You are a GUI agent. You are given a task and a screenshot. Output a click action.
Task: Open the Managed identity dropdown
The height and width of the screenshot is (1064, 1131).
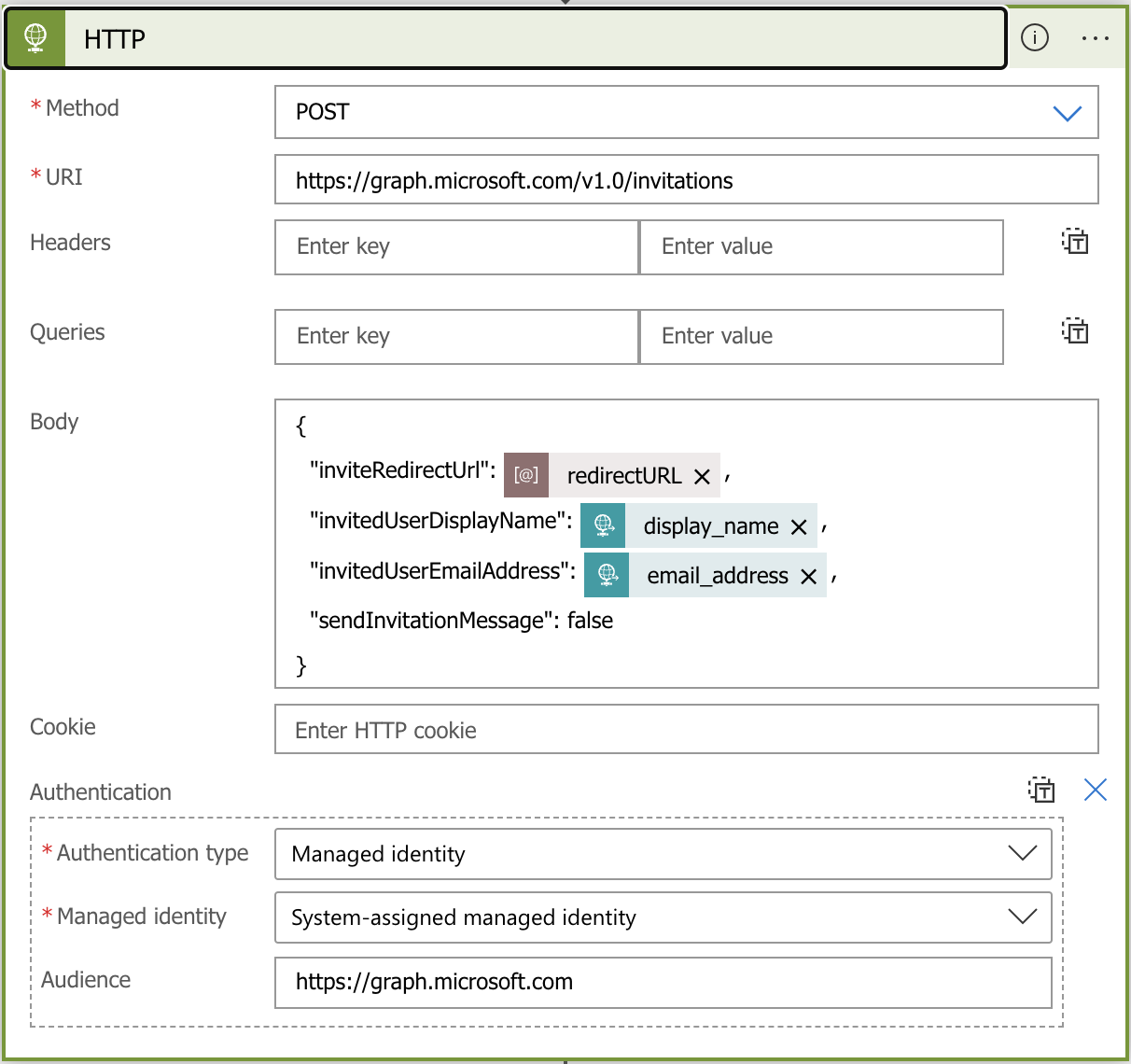tap(1023, 917)
